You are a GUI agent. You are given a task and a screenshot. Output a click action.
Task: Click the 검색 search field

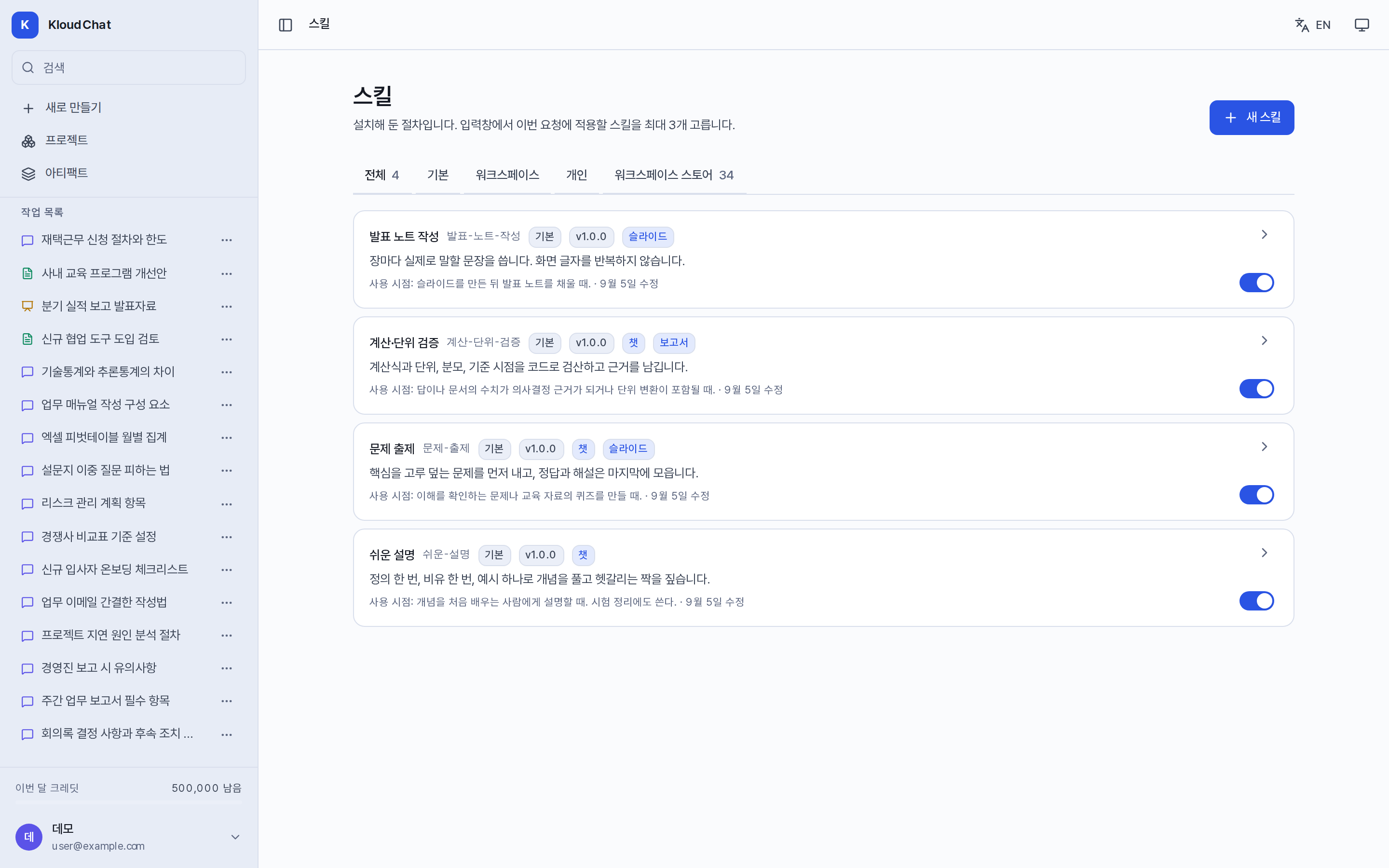129,68
